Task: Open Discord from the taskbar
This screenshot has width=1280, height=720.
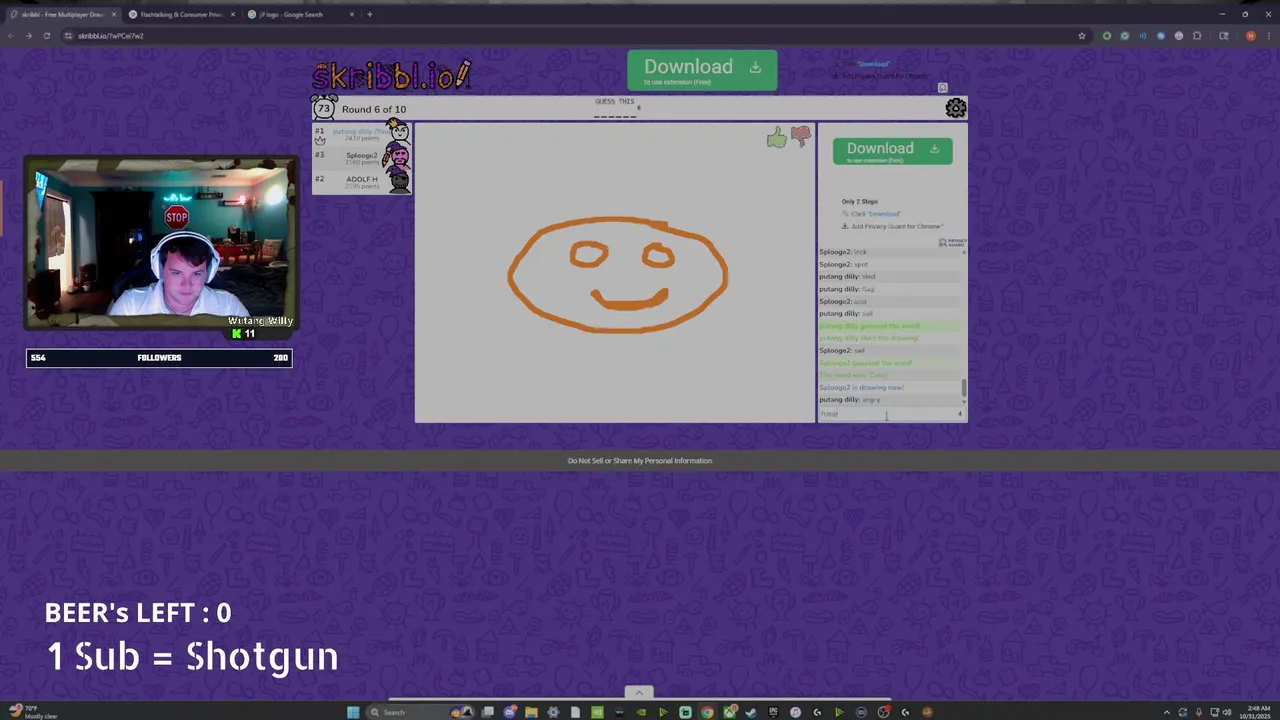Action: click(510, 712)
